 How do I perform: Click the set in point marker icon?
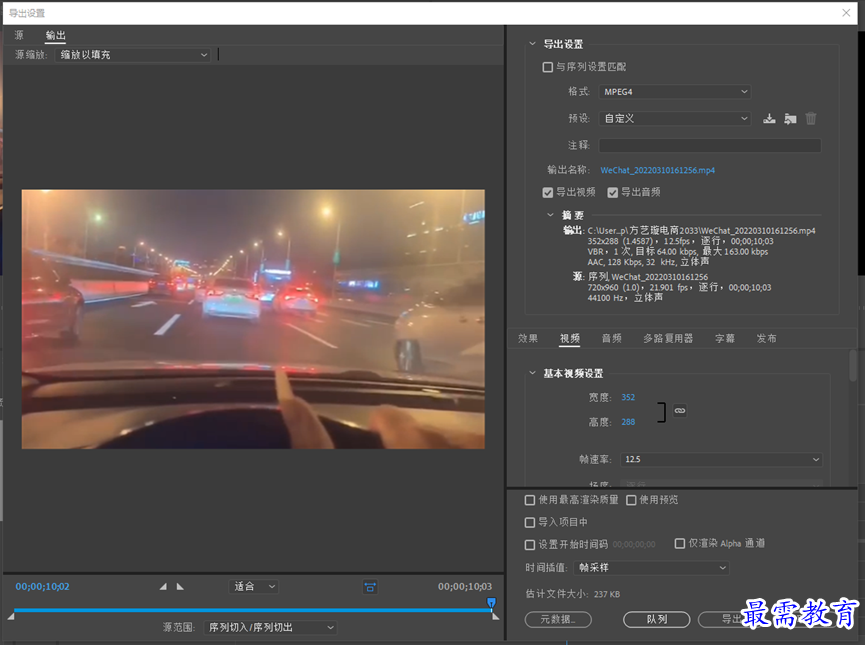pos(163,587)
